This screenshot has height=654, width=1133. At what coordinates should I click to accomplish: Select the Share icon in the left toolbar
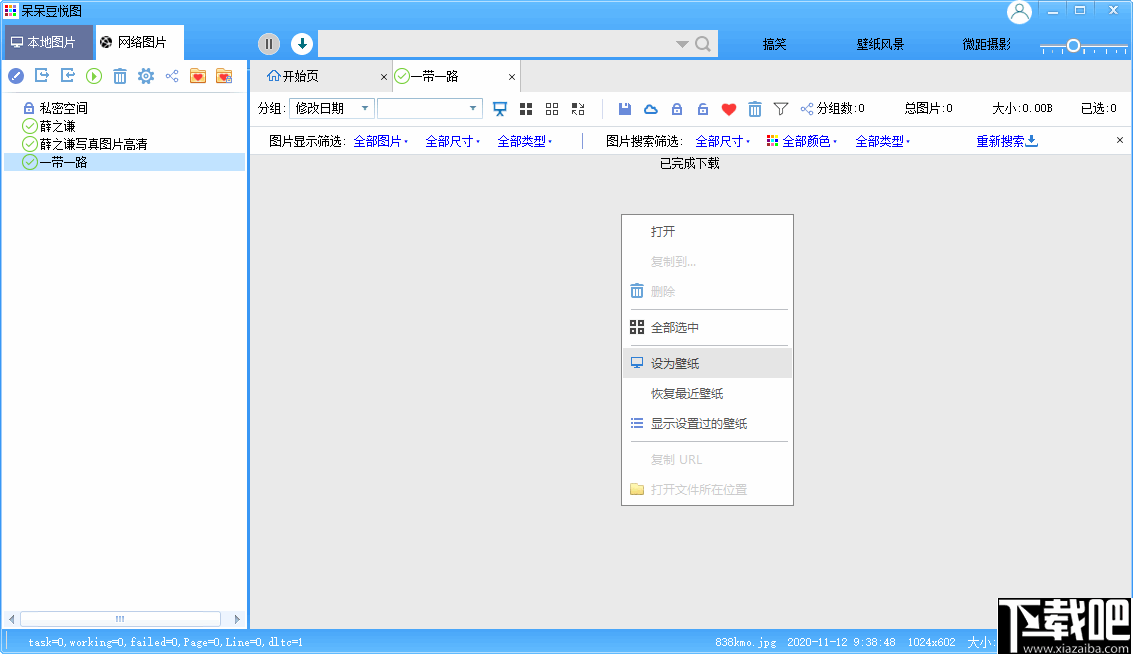(x=172, y=76)
